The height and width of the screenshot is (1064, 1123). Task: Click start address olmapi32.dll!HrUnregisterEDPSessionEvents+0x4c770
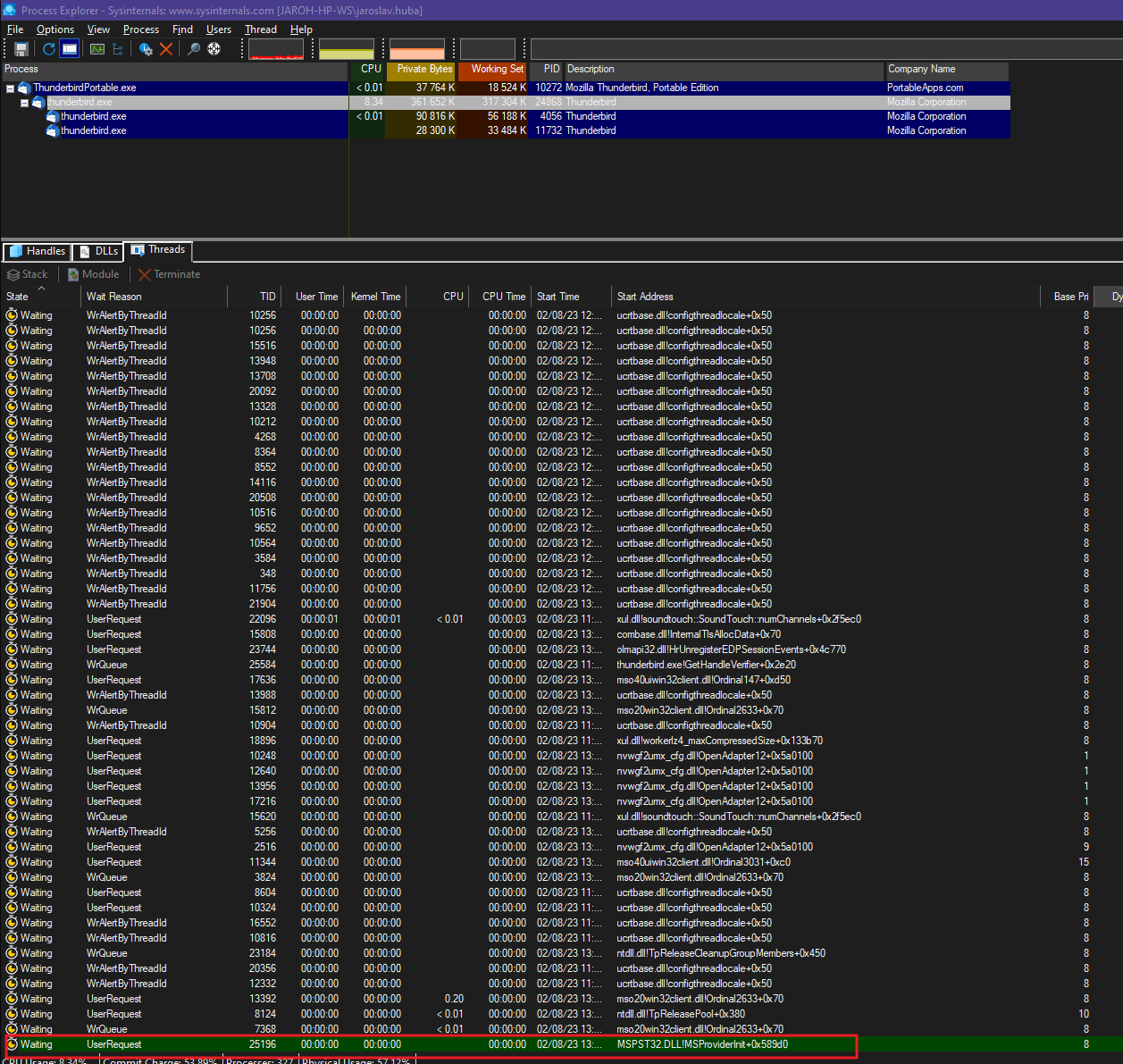pos(731,649)
